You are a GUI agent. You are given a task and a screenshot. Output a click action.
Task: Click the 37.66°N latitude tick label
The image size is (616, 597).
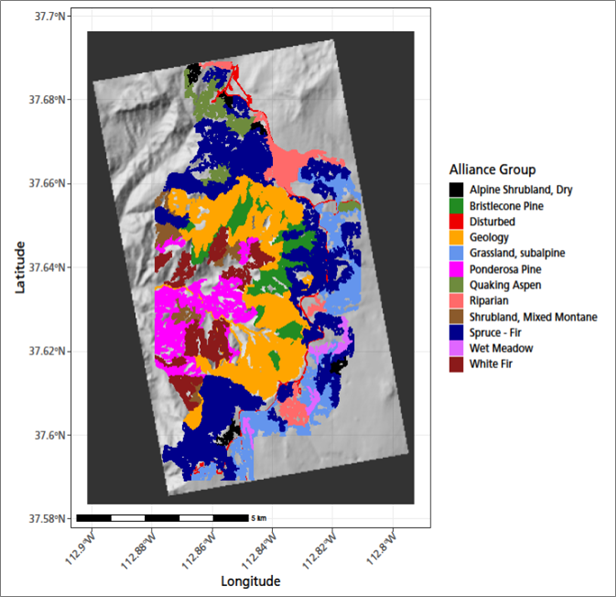tap(47, 183)
